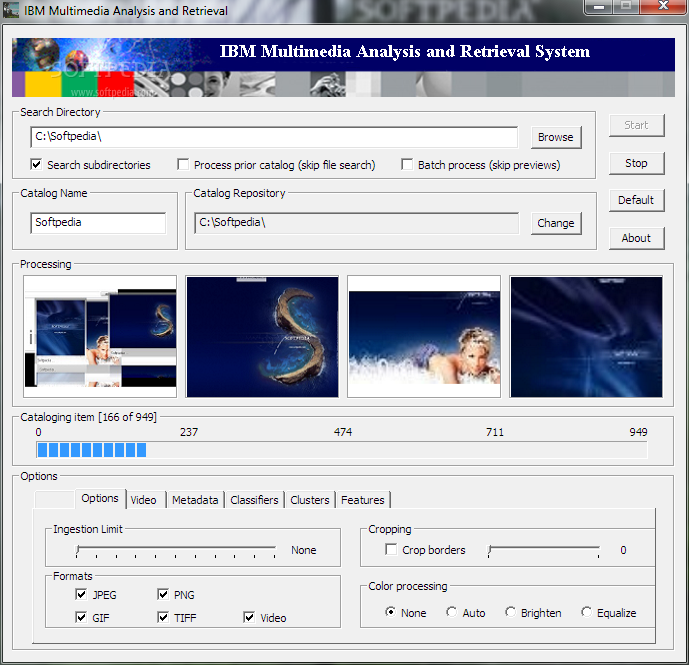This screenshot has width=689, height=665.
Task: Open the Features tab
Action: point(363,500)
